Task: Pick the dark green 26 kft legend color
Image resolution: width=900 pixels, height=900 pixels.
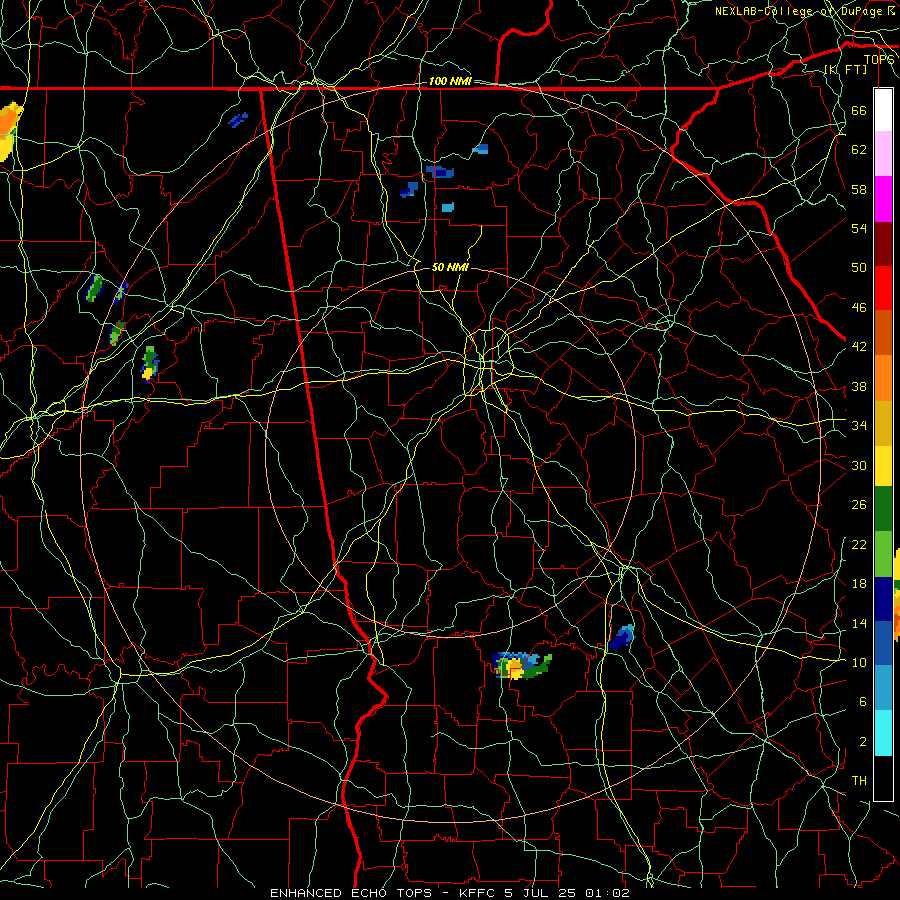Action: [x=883, y=509]
